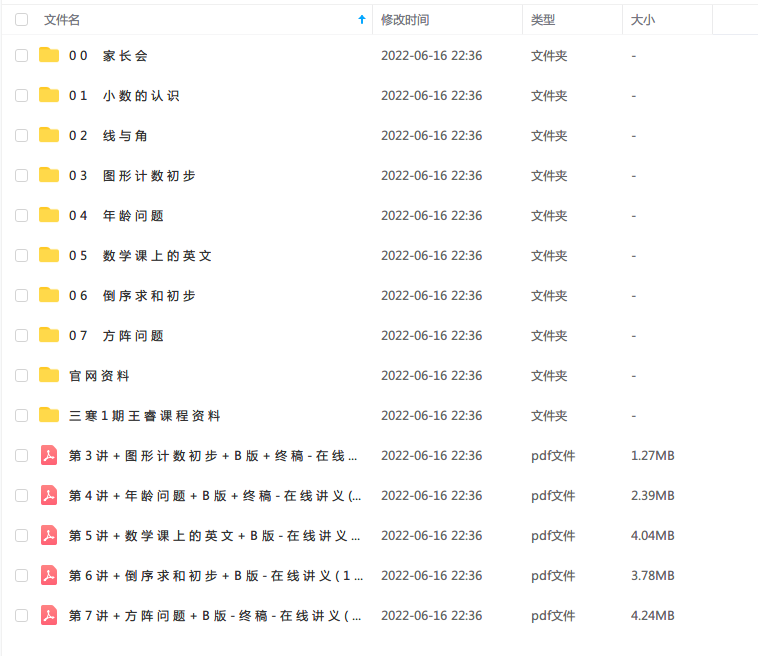Image resolution: width=758 pixels, height=656 pixels.
Task: Open file 第6讲+倒序求和初步+B版
Action: pos(216,576)
